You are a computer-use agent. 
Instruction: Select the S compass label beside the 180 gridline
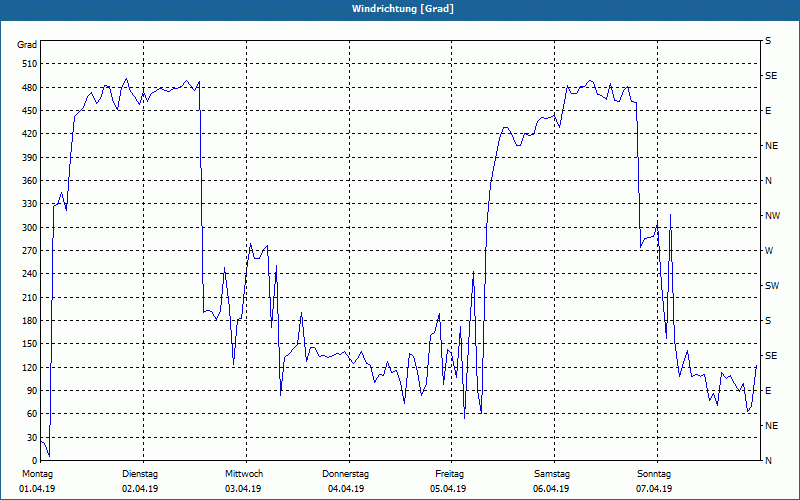768,321
